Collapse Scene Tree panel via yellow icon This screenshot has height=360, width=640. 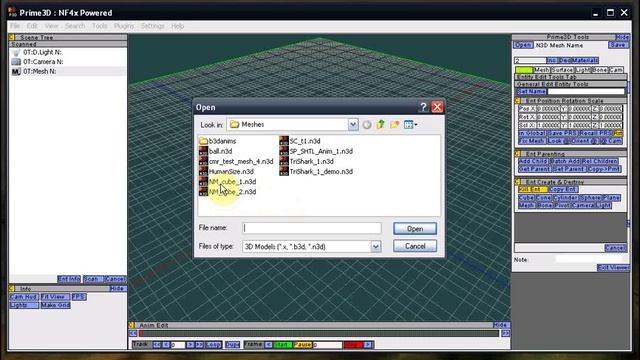click(x=12, y=37)
